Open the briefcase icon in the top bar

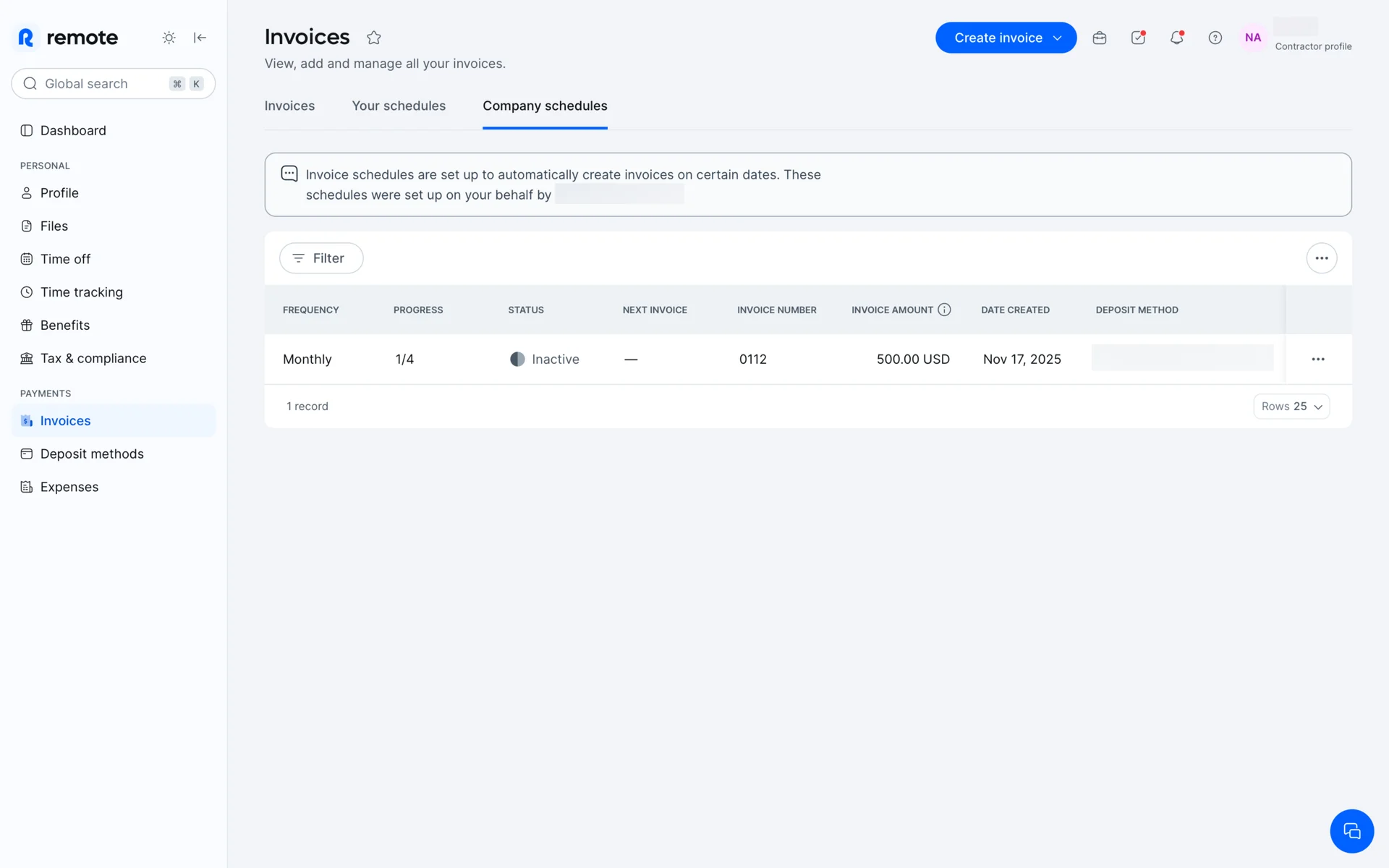(1099, 38)
